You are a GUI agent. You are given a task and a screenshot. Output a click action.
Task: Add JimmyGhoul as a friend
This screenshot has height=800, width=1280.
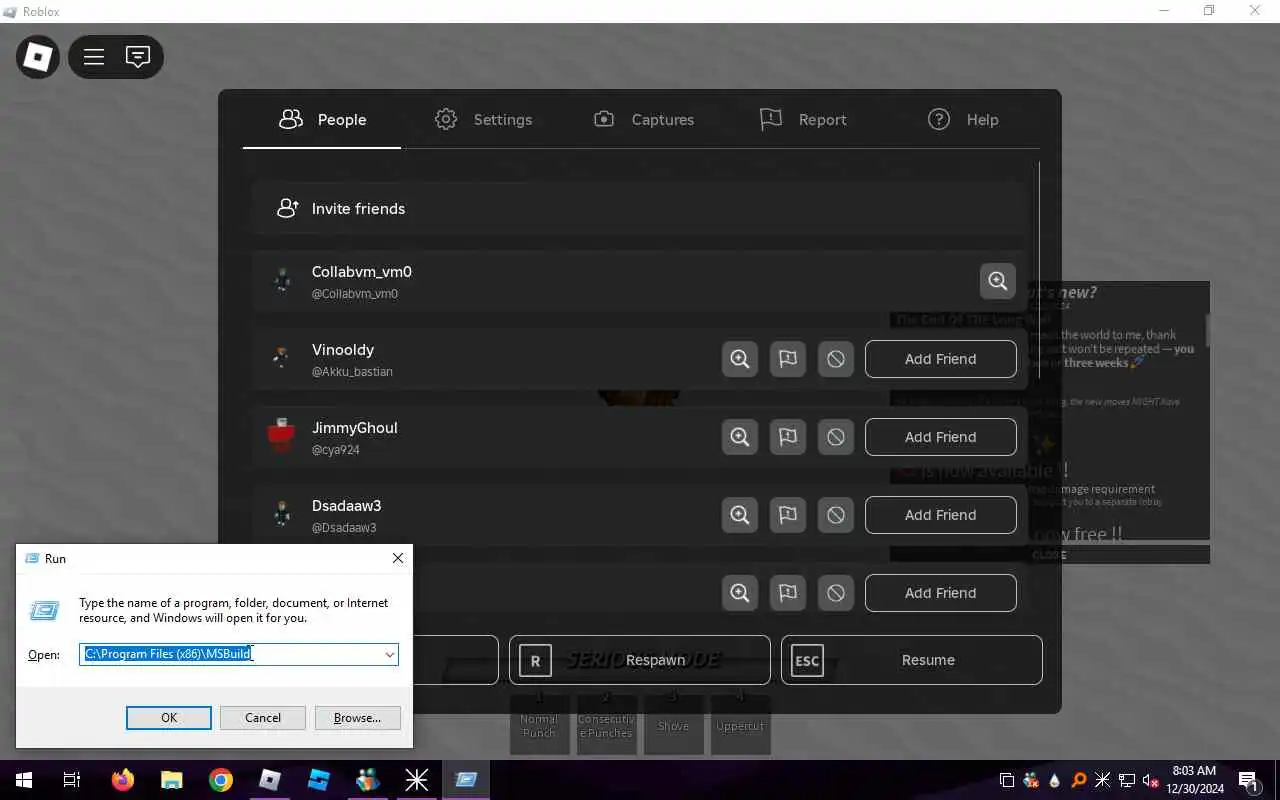(x=940, y=437)
